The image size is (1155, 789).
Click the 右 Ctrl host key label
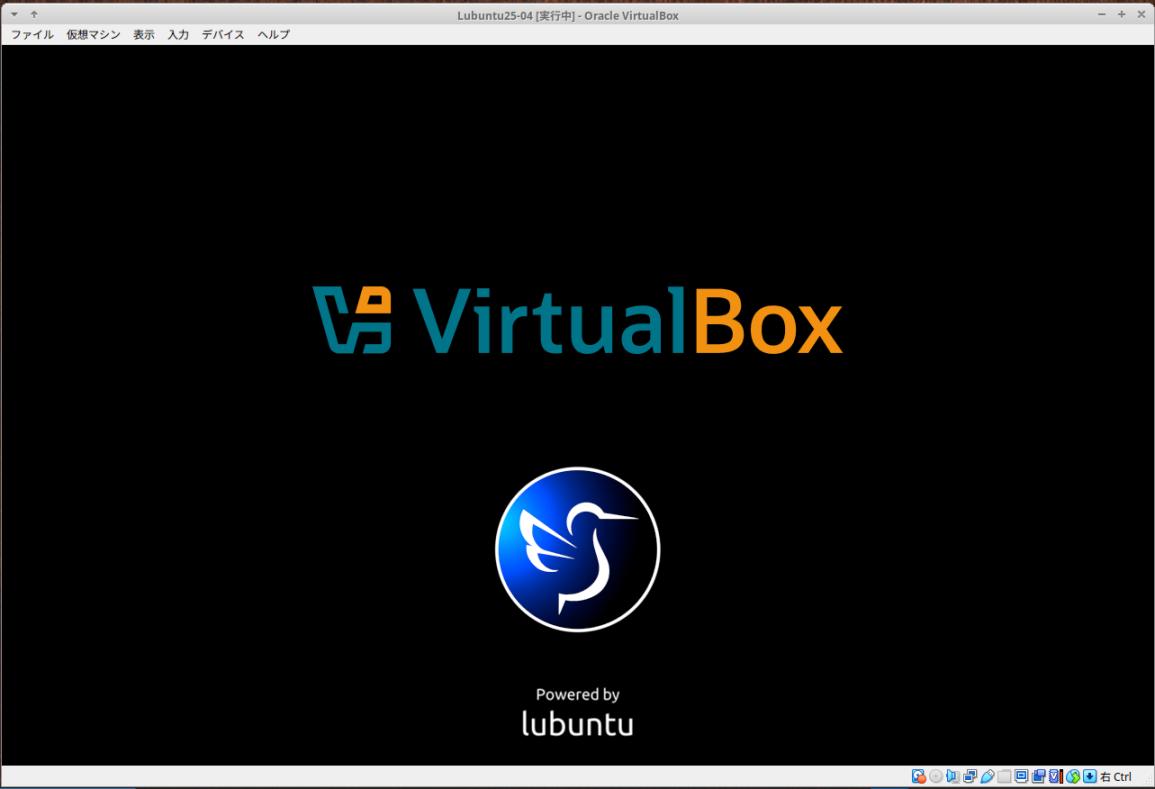click(x=1115, y=776)
